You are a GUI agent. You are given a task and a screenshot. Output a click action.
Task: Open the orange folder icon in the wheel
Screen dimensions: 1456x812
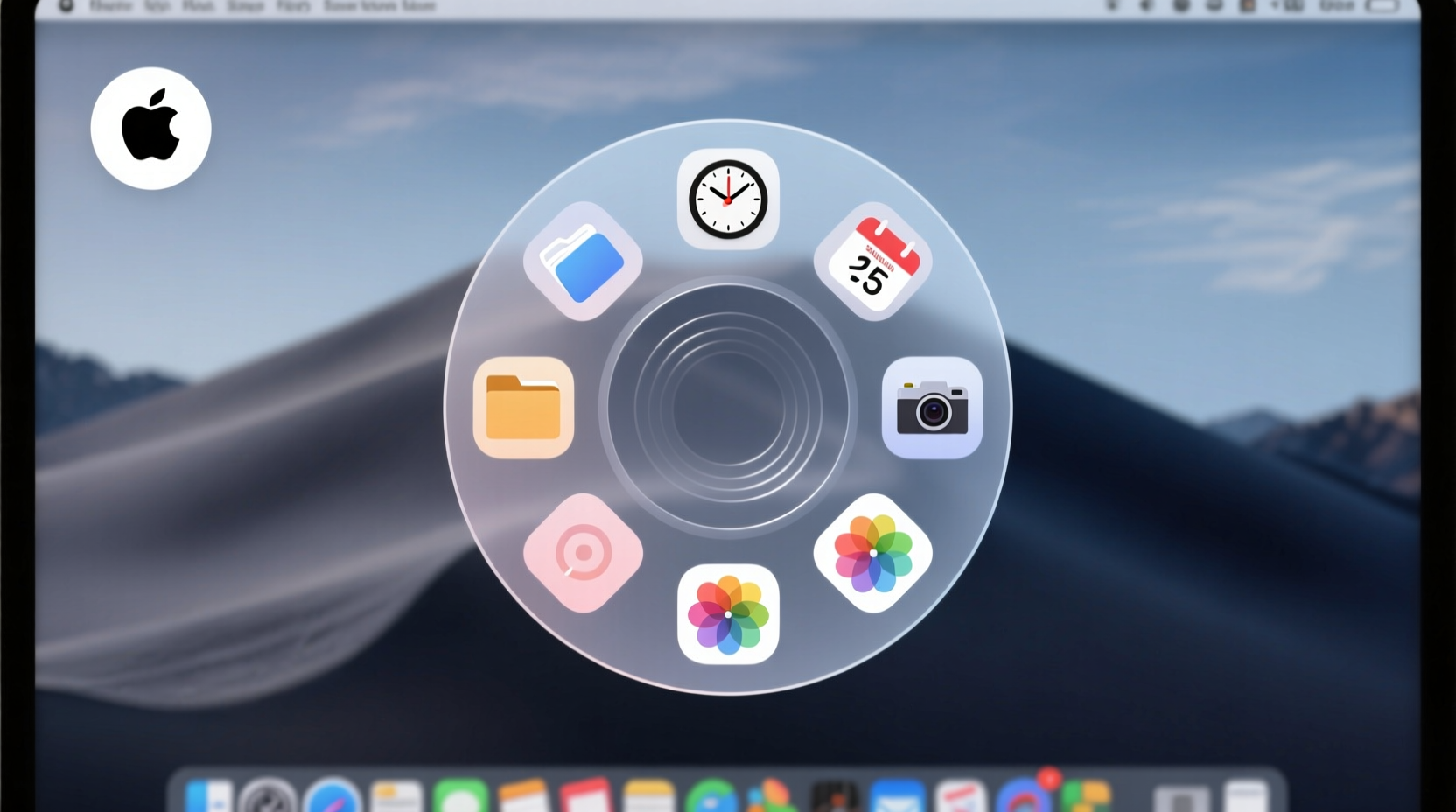click(x=523, y=408)
